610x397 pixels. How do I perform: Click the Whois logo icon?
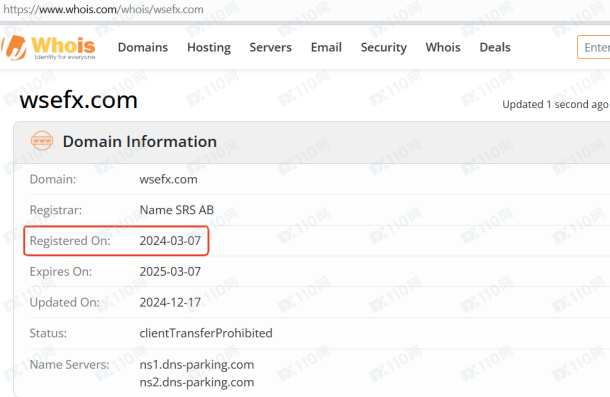point(14,48)
